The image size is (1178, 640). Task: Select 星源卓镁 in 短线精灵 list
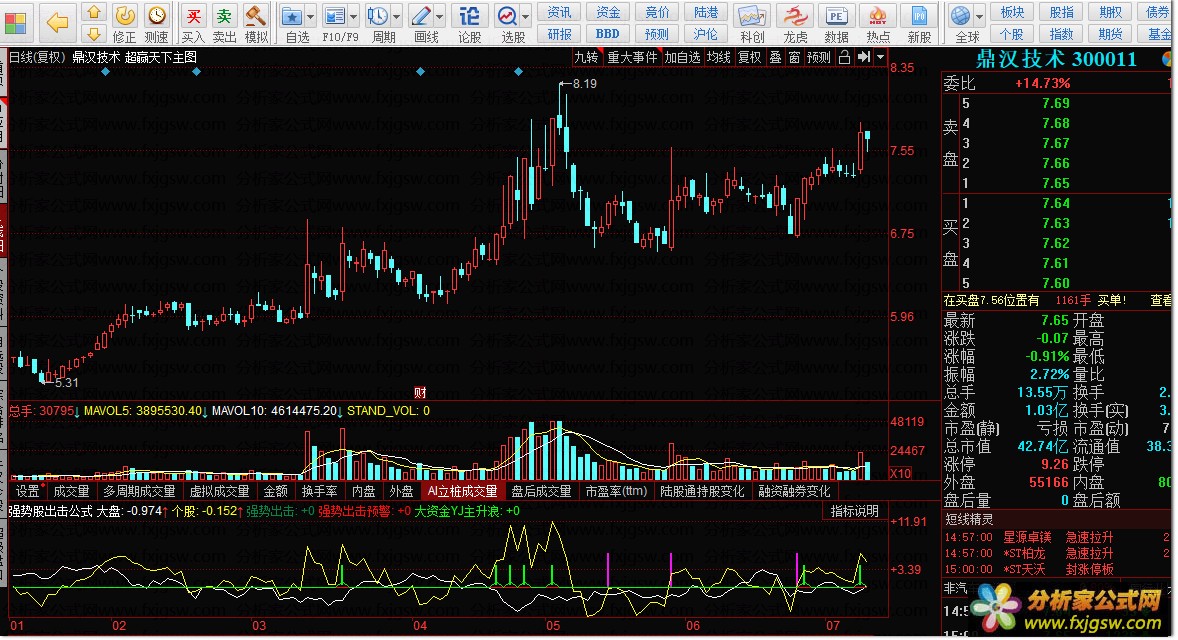pos(1027,537)
